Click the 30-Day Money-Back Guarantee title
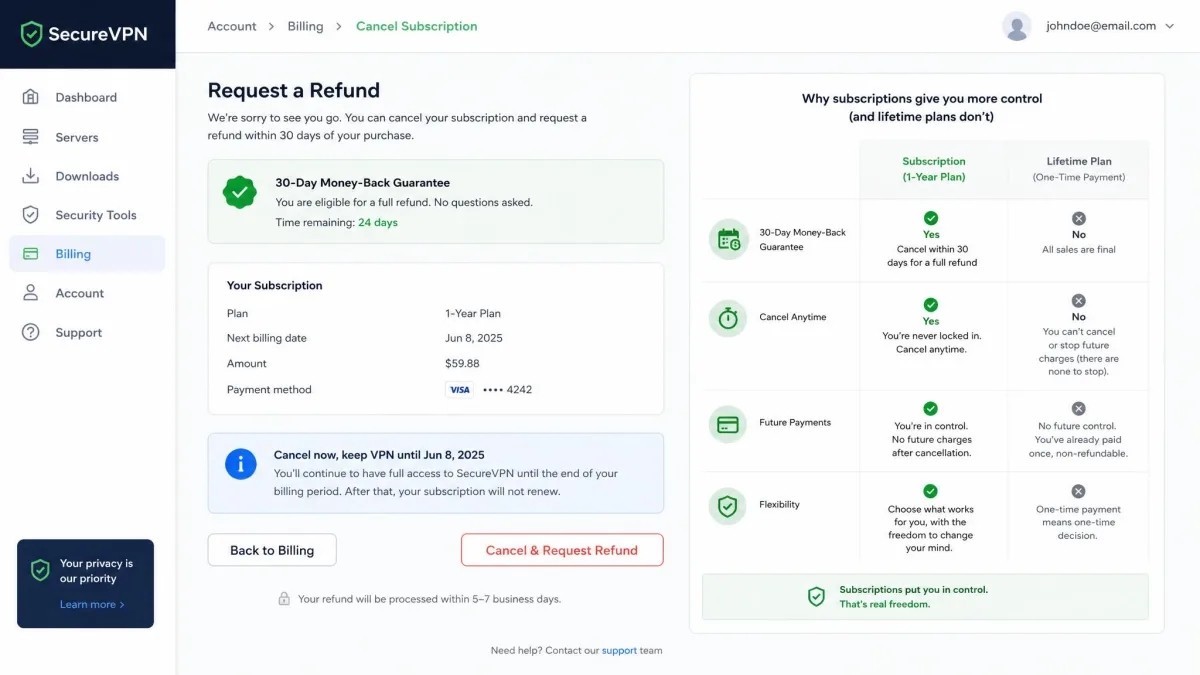Image resolution: width=1200 pixels, height=675 pixels. click(363, 183)
